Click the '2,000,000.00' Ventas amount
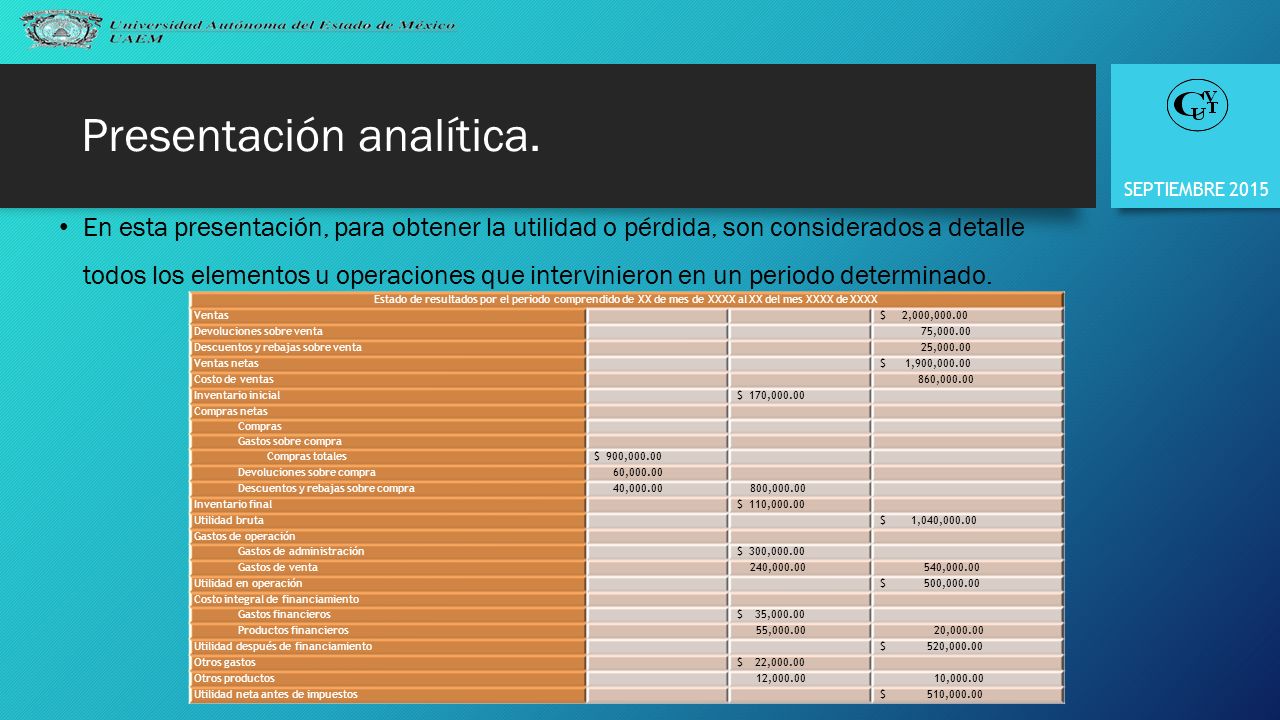This screenshot has width=1280, height=720. [x=934, y=316]
